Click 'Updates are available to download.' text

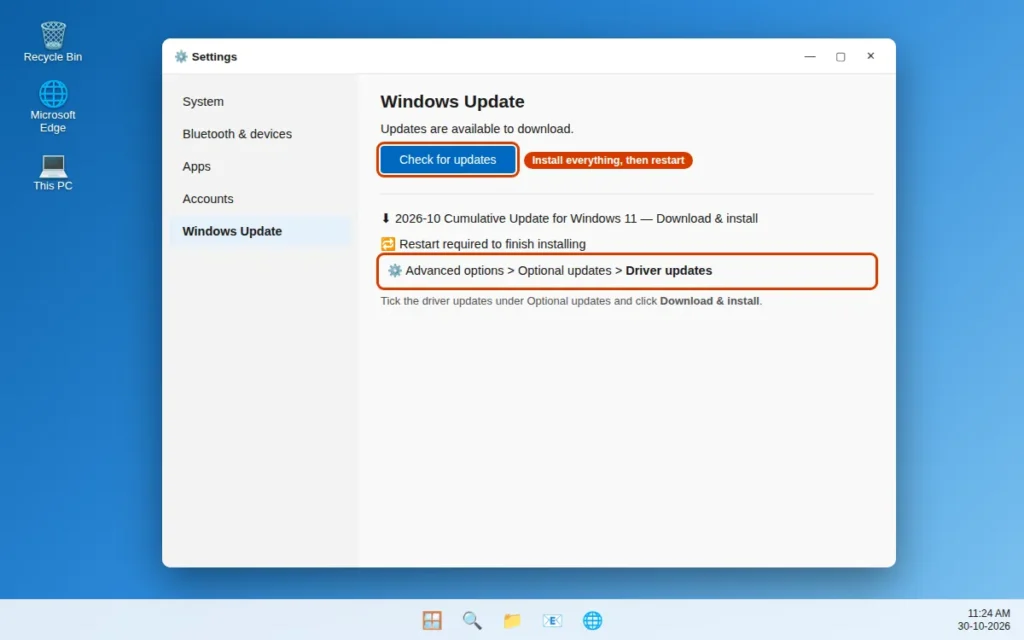(477, 129)
